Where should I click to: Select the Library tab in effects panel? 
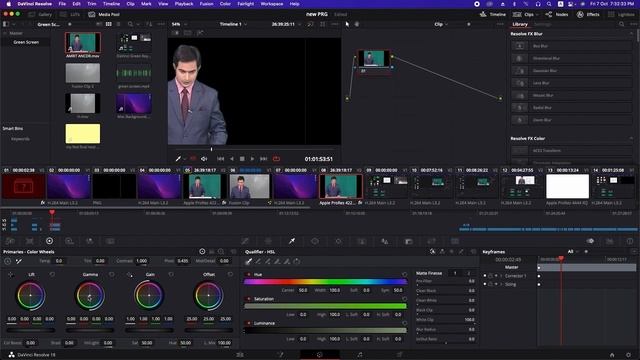[x=520, y=24]
